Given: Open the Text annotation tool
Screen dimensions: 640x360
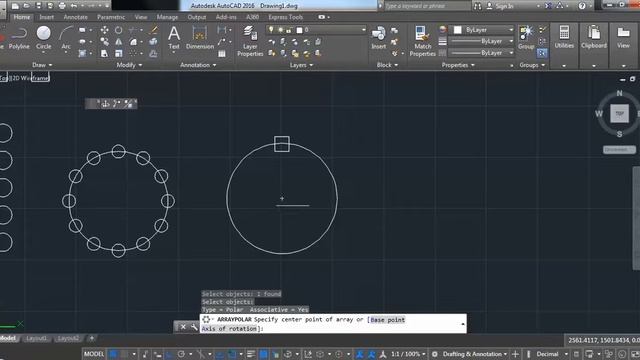Looking at the screenshot, I should (174, 38).
